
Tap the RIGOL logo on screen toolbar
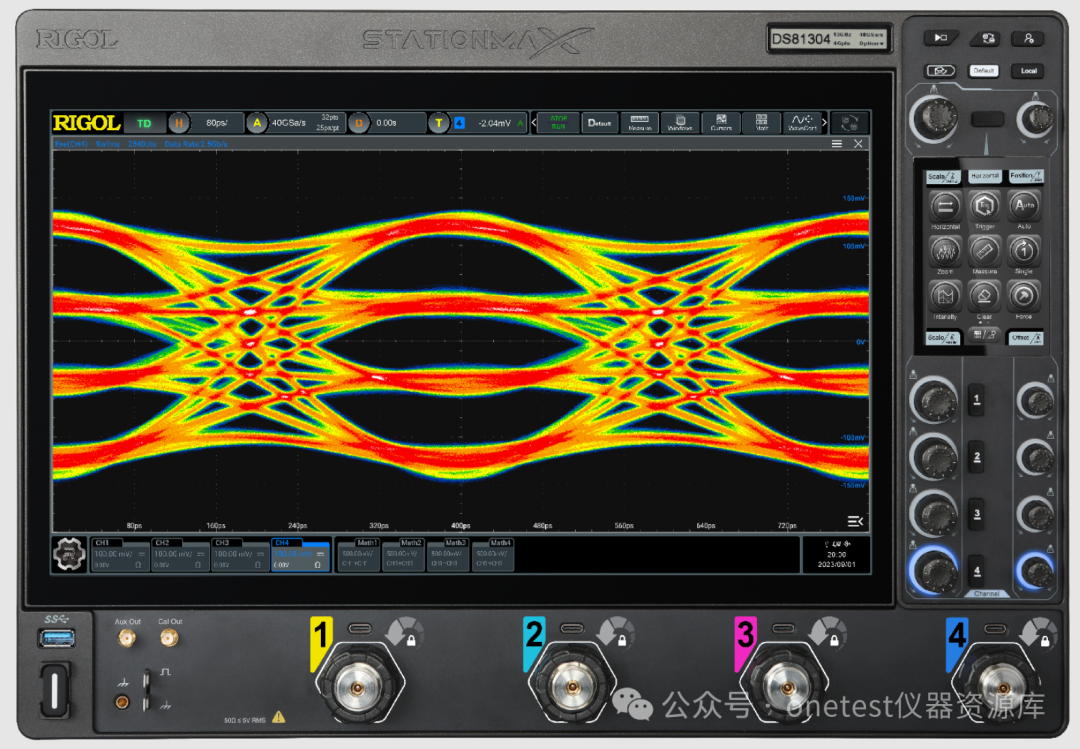(87, 123)
